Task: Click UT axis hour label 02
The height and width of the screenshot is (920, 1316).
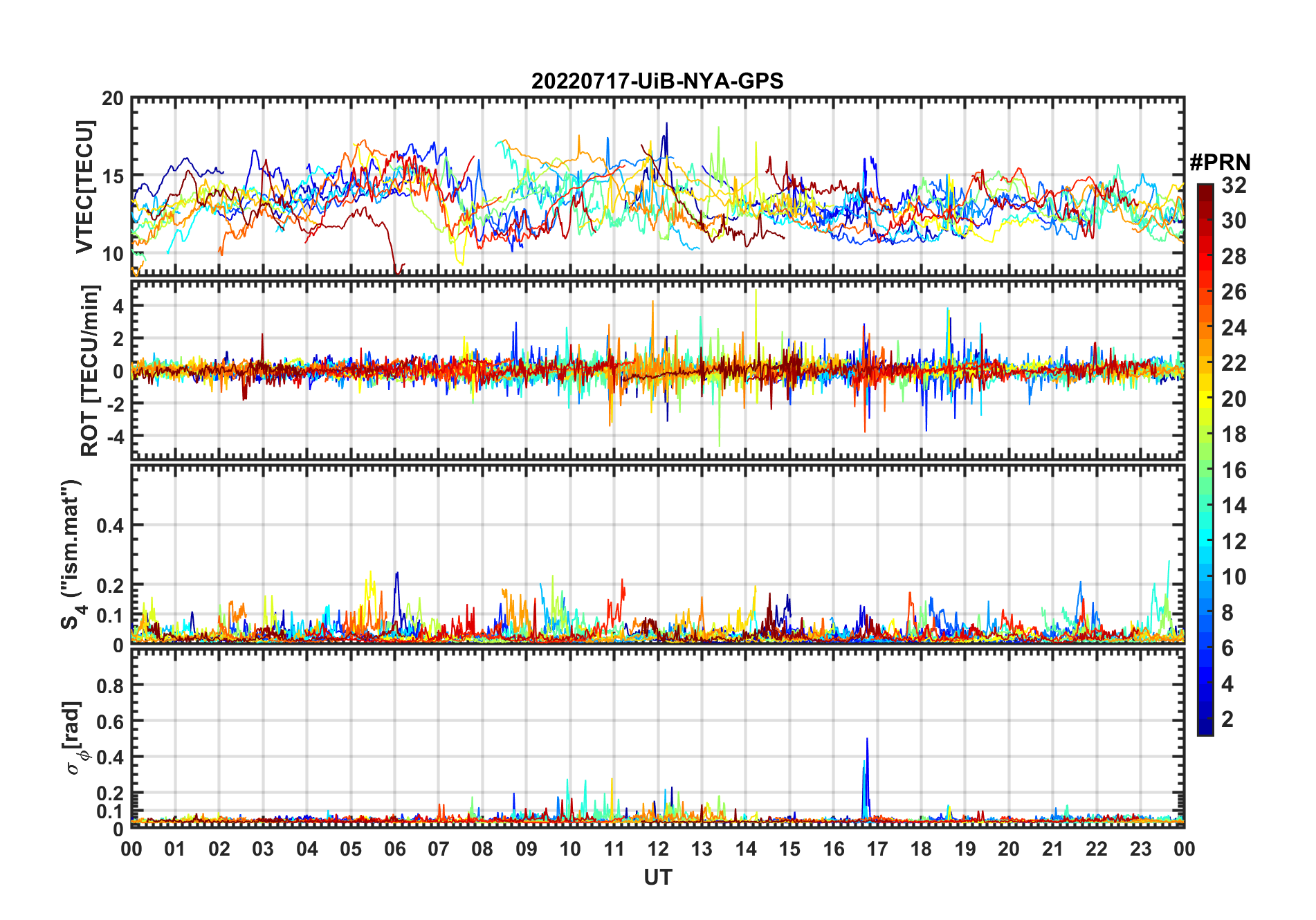Action: coord(219,849)
